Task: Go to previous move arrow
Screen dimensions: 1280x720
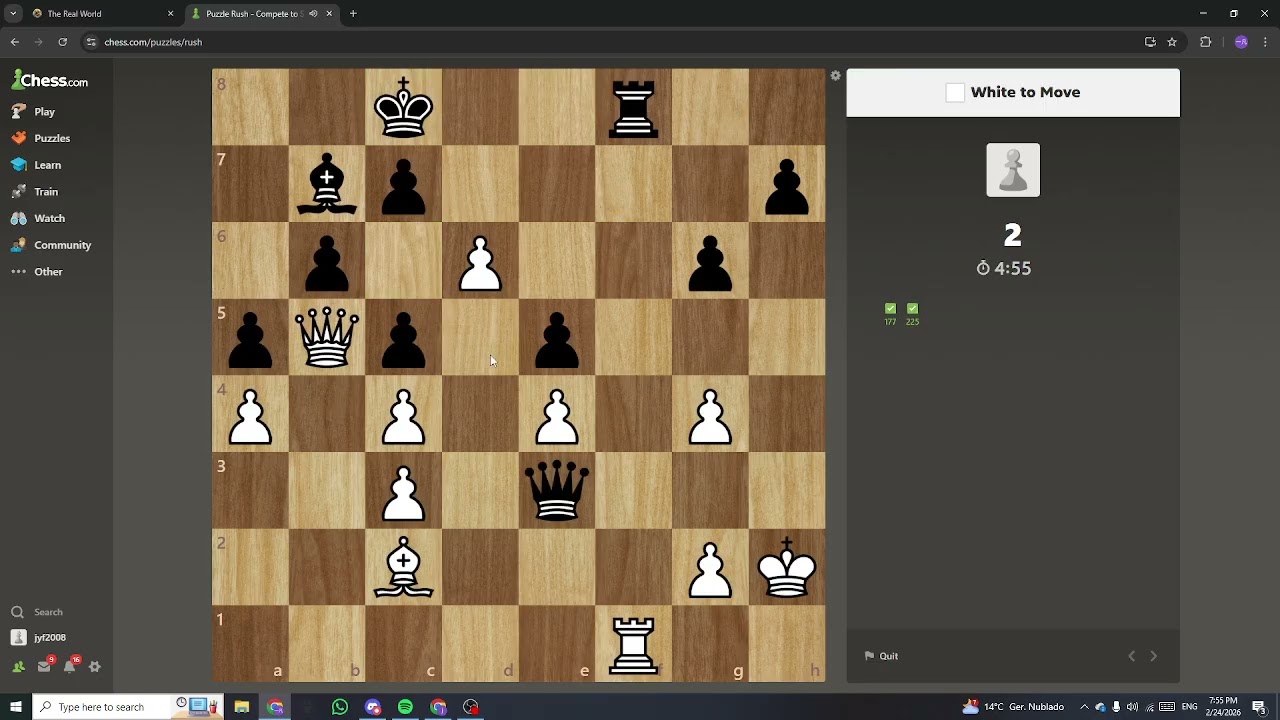Action: click(1131, 656)
